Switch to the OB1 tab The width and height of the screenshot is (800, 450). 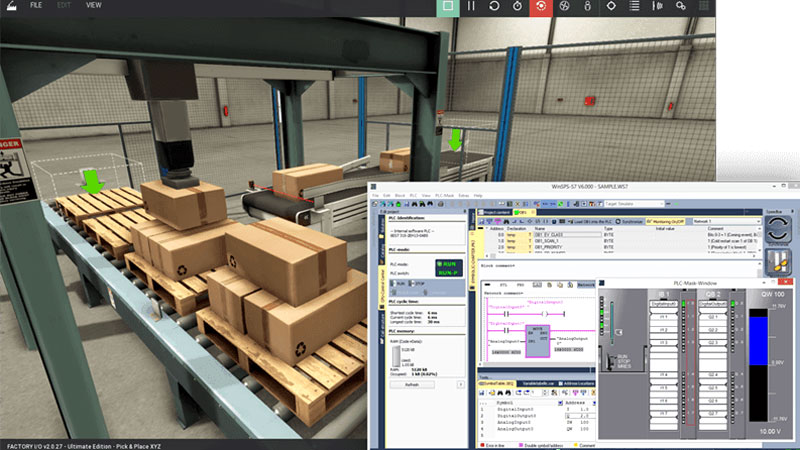(x=523, y=212)
